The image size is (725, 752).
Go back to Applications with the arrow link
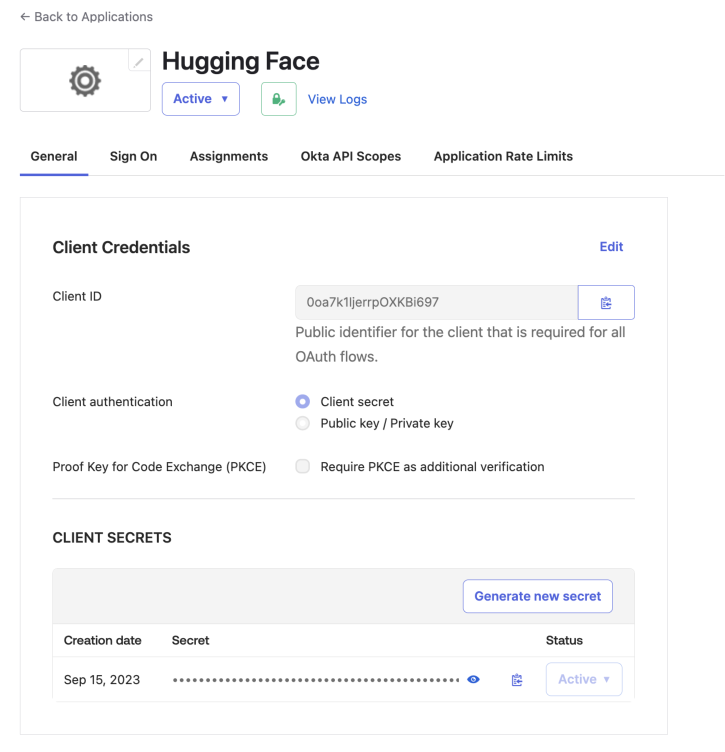tap(86, 17)
